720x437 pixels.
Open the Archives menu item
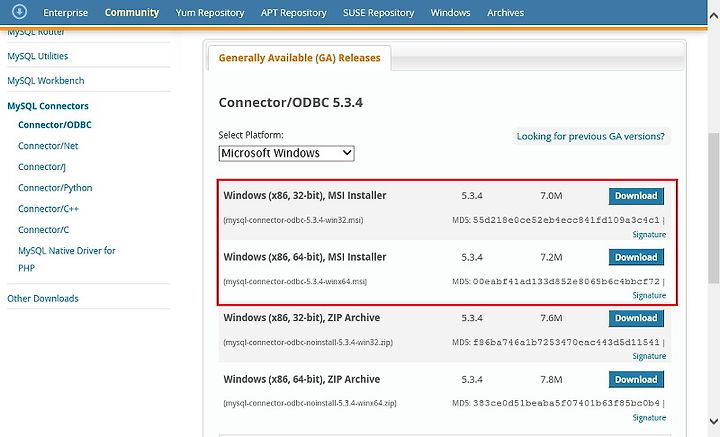[x=505, y=13]
